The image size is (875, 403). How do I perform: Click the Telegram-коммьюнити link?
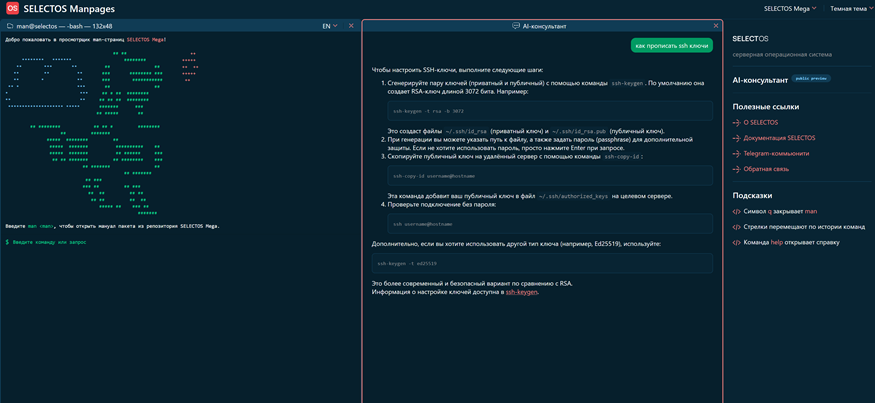click(776, 154)
